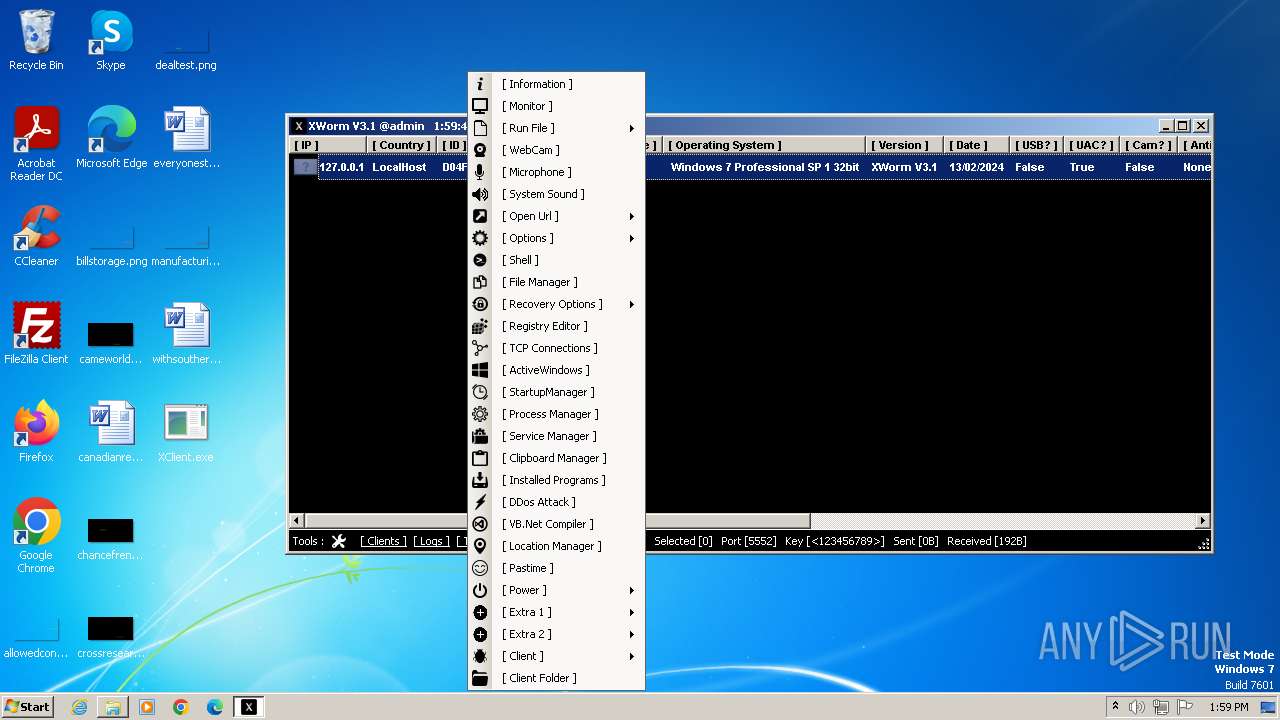Expand the Extra 2 submenu arrow
The height and width of the screenshot is (720, 1280).
[632, 634]
